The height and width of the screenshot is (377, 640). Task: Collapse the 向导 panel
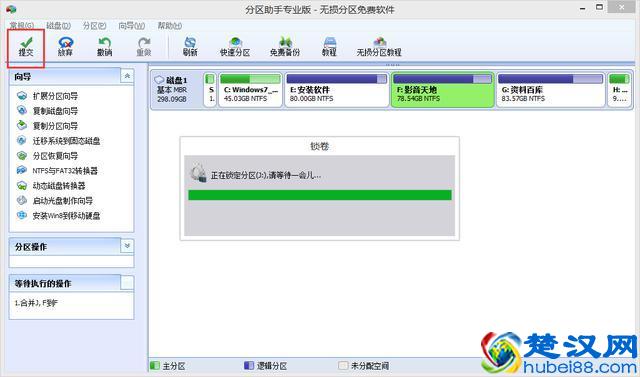tap(127, 76)
